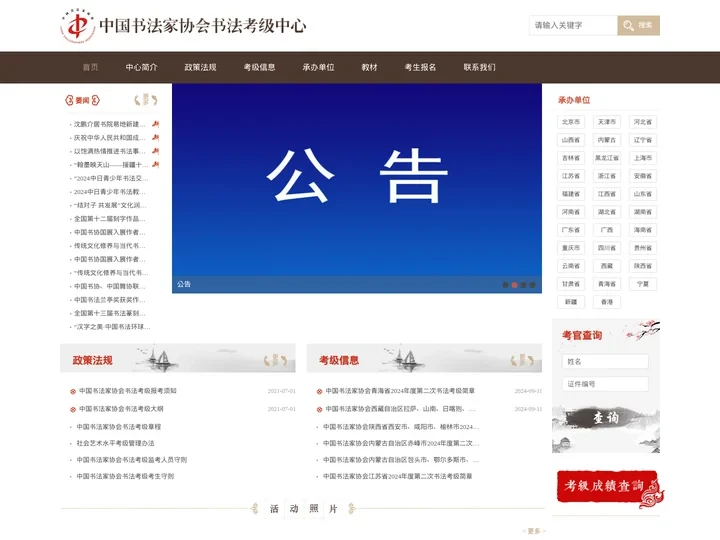Select 考级信息 in the navigation bar
This screenshot has height=540, width=720.
259,68
